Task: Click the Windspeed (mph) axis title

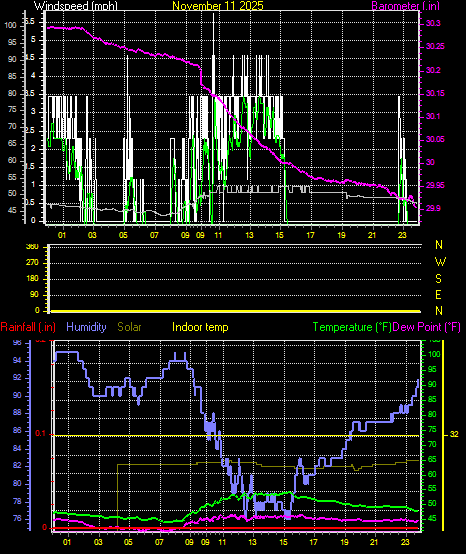Action: [x=76, y=6]
